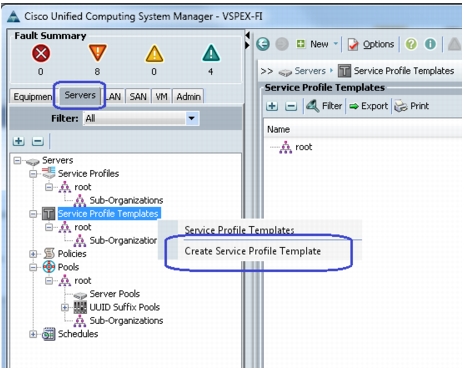The width and height of the screenshot is (466, 386).
Task: Select Create Service Profile Template menu entry
Action: coord(253,251)
